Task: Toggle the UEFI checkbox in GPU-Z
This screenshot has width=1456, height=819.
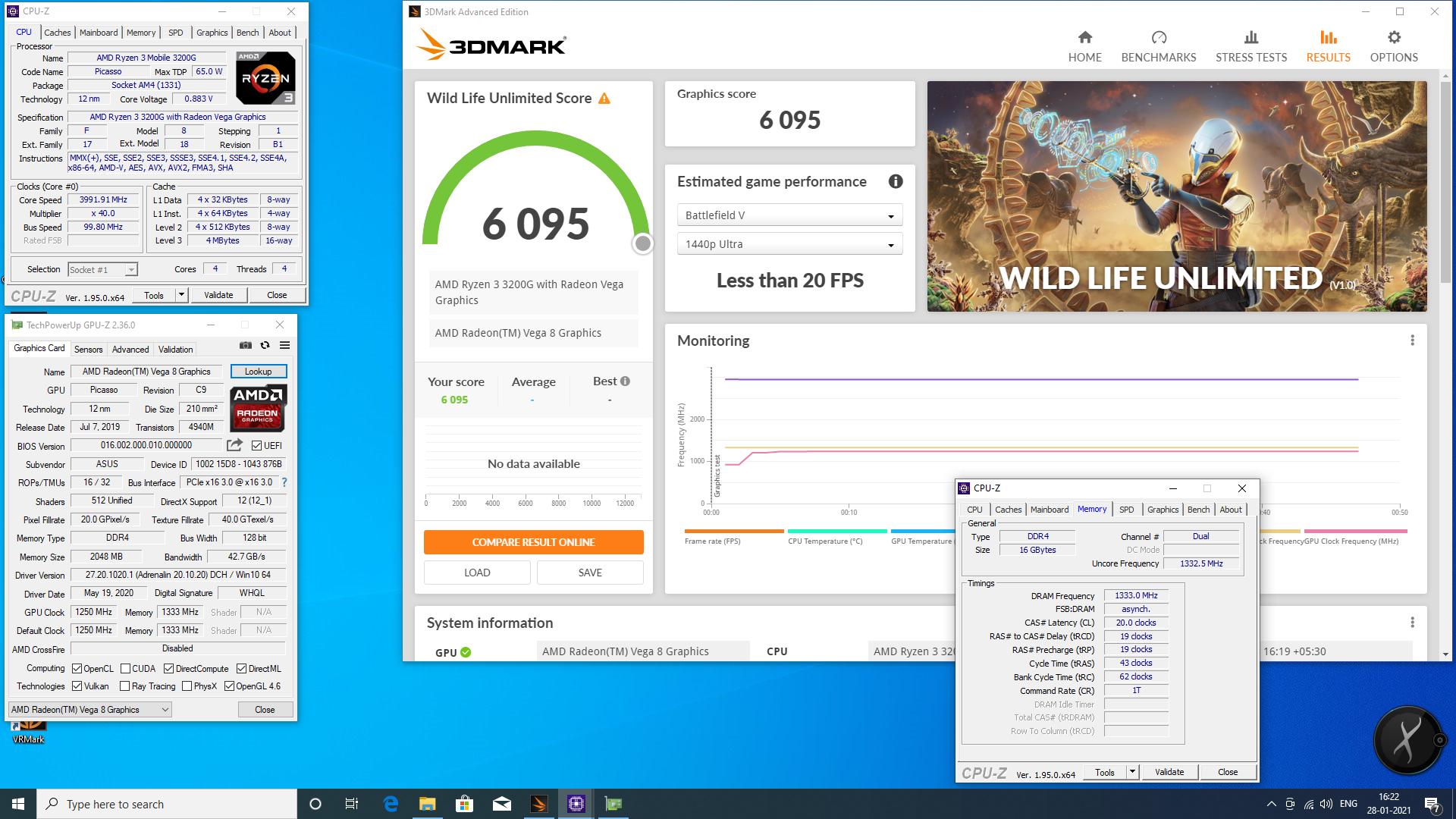Action: (x=256, y=446)
